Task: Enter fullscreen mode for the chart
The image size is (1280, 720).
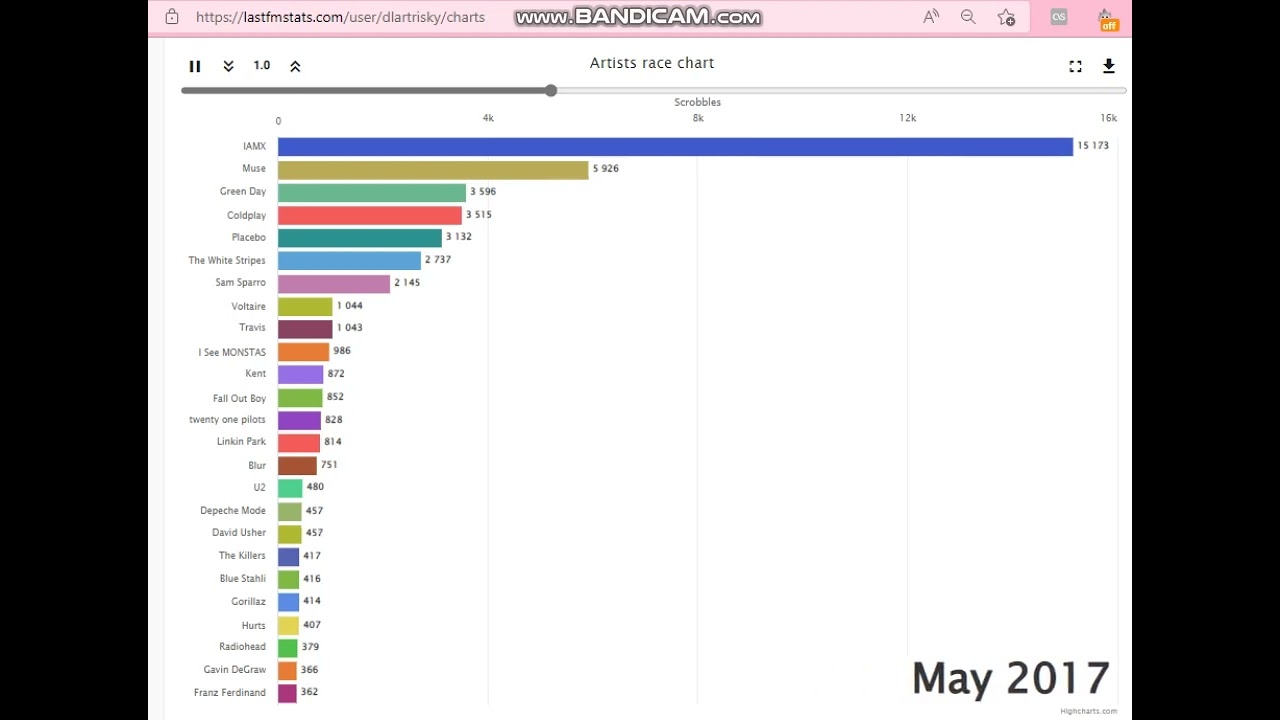Action: (x=1075, y=66)
